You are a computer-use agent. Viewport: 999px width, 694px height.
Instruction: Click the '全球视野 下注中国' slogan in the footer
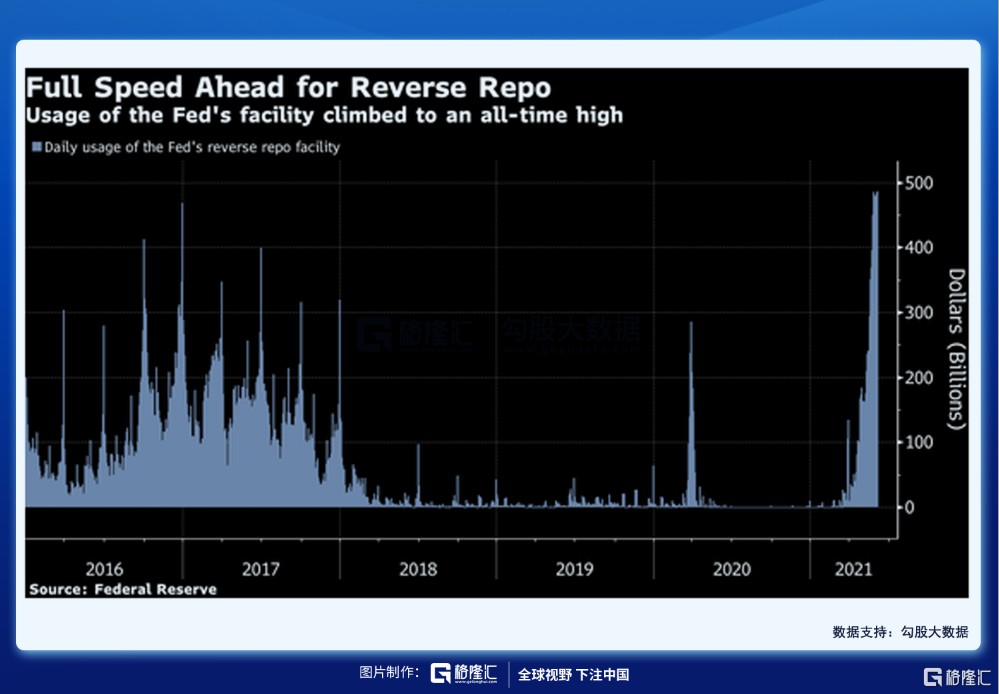point(573,675)
